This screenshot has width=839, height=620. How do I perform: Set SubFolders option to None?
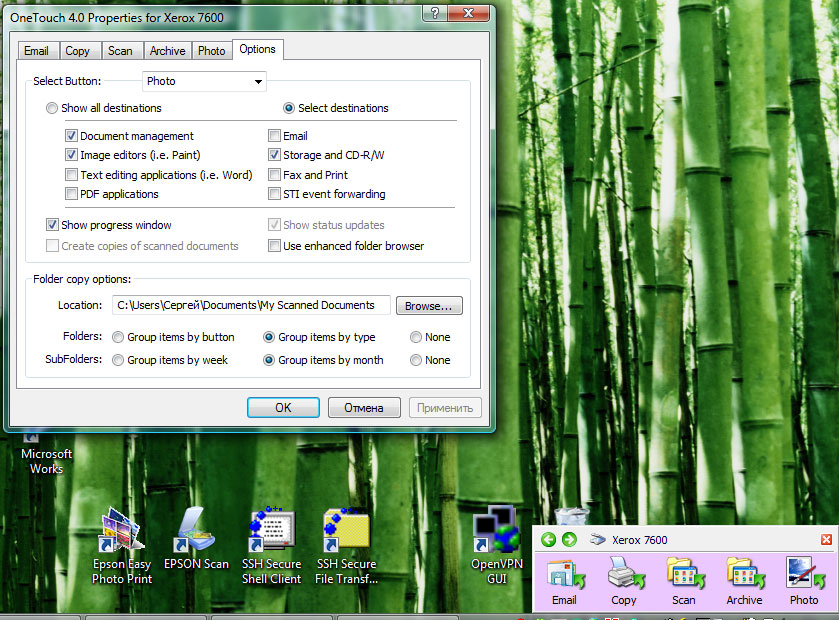click(x=416, y=361)
